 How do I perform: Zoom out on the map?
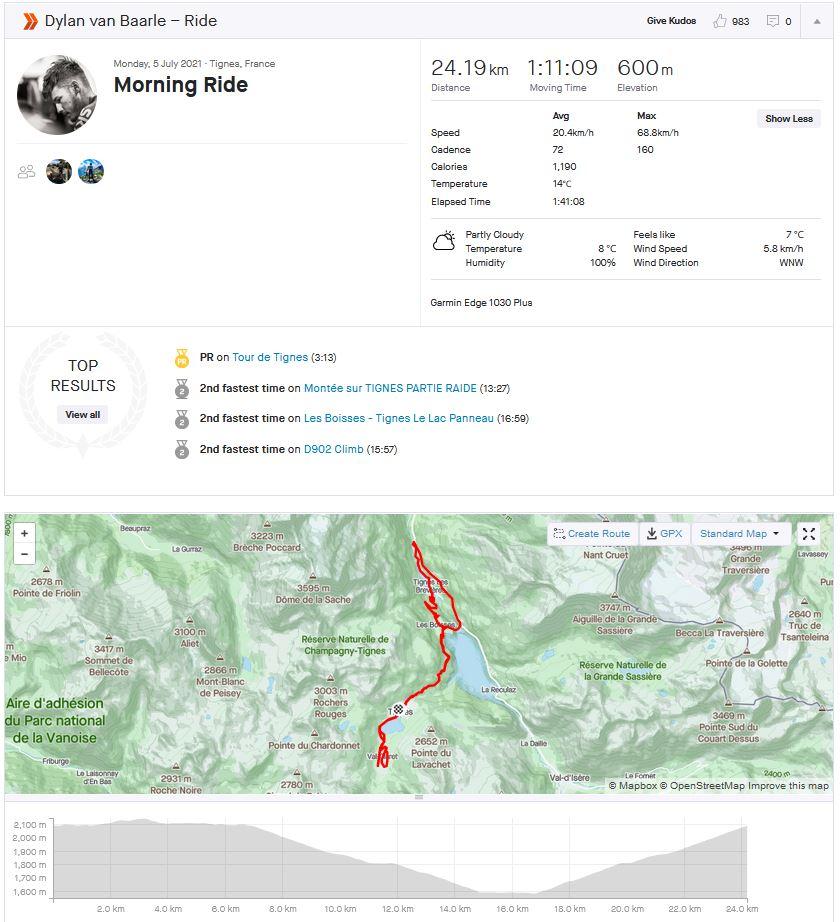tap(25, 554)
